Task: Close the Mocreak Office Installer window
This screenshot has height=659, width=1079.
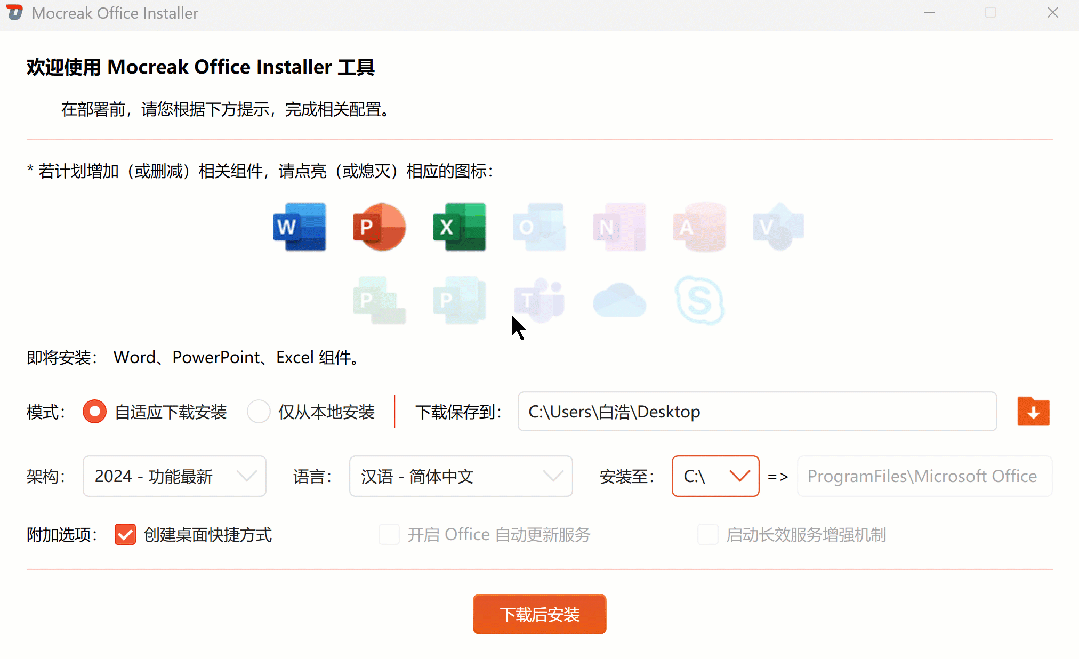Action: pyautogui.click(x=1053, y=12)
